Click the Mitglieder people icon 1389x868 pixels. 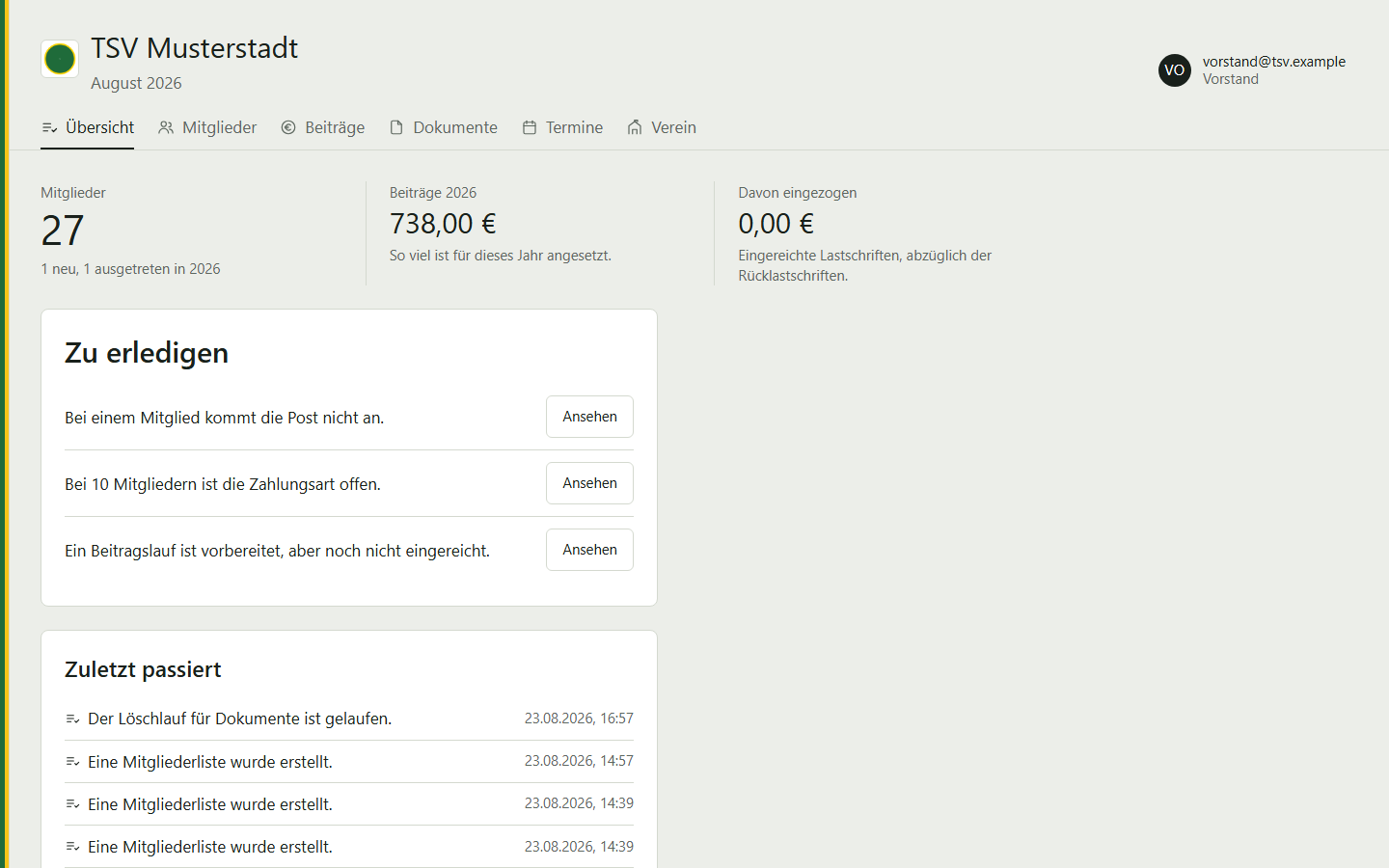tap(166, 127)
